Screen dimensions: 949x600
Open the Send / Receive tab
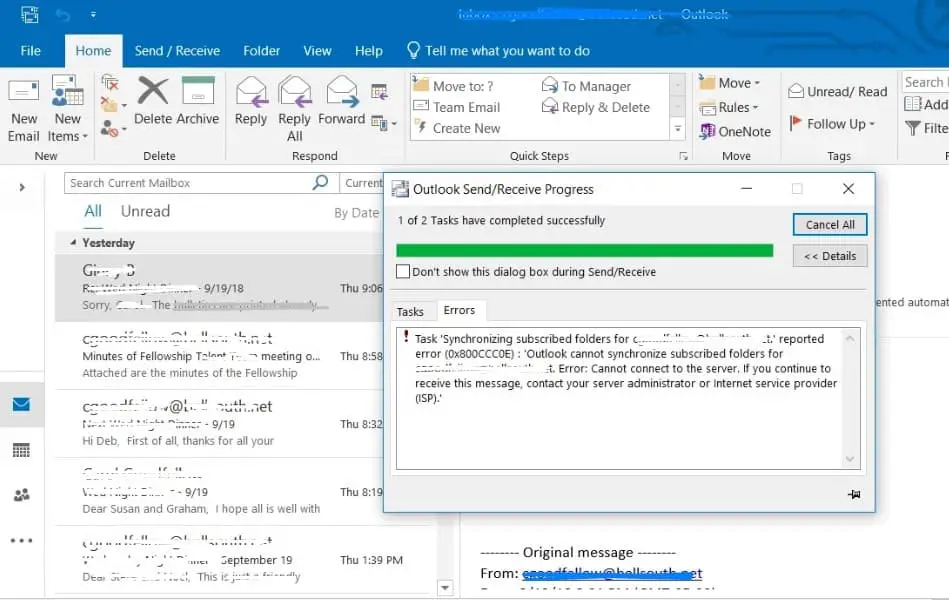click(x=177, y=51)
